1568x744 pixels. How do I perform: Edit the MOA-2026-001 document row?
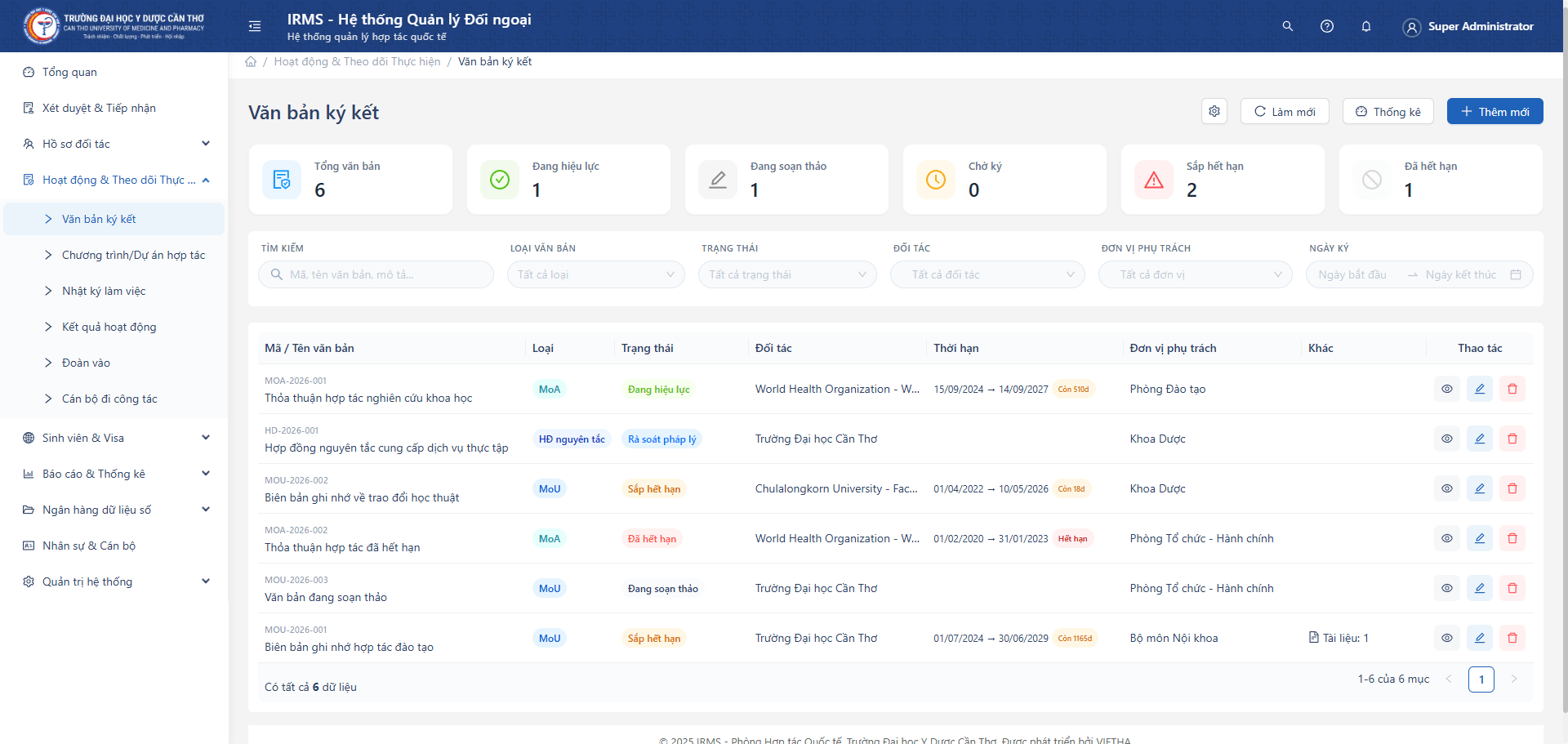pos(1479,389)
